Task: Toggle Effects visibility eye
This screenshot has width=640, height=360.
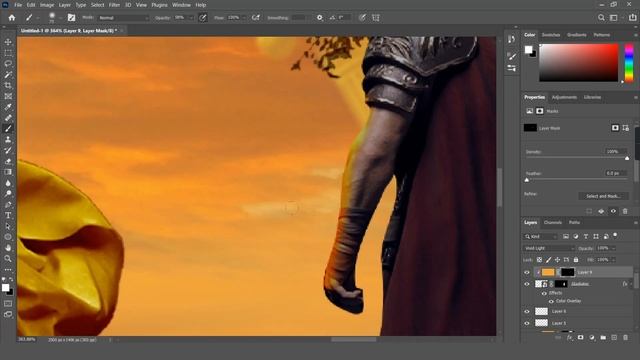Action: pyautogui.click(x=544, y=293)
